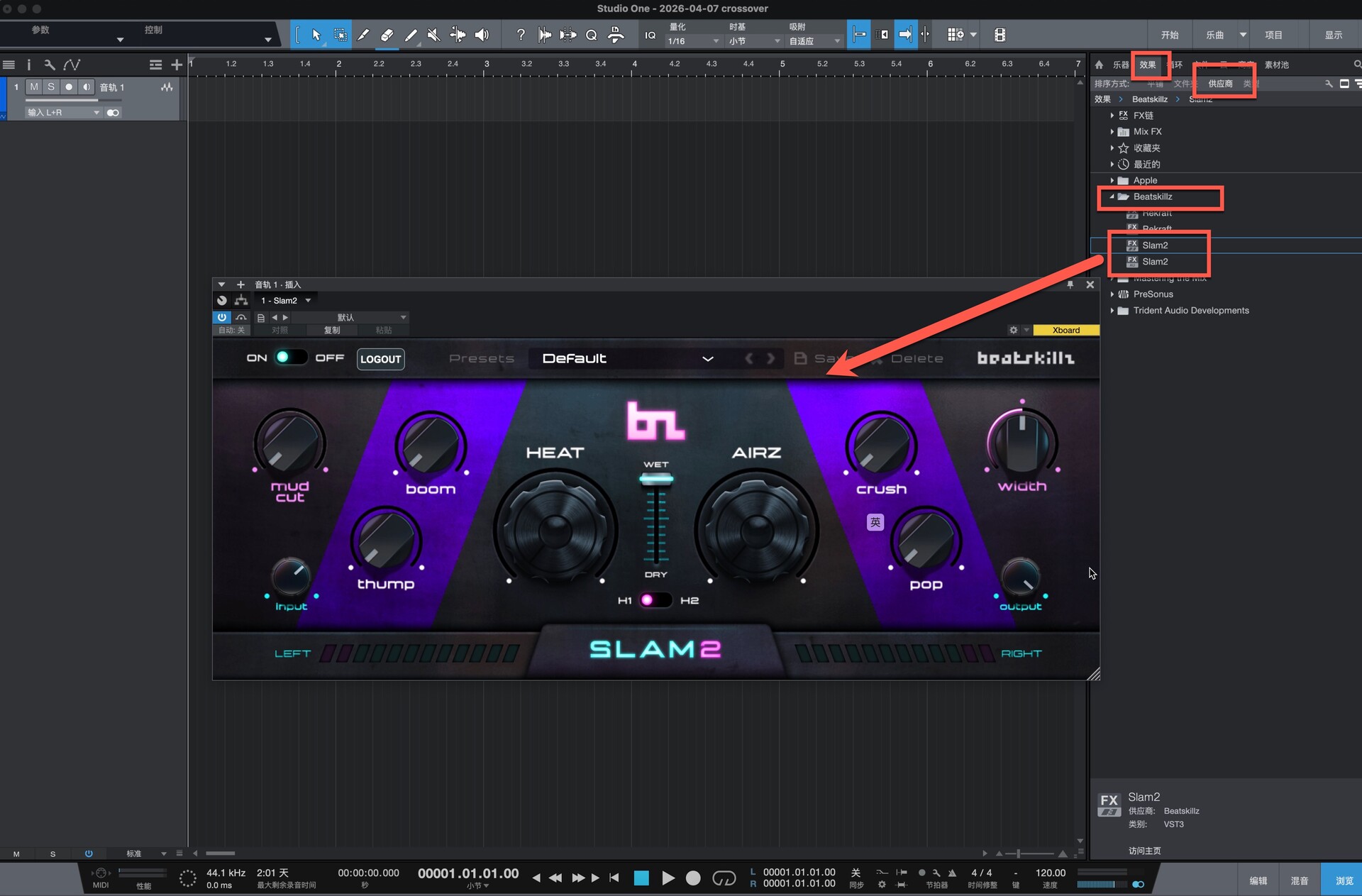This screenshot has width=1362, height=896.
Task: Toggle Solo on track 音轨 1
Action: click(51, 87)
